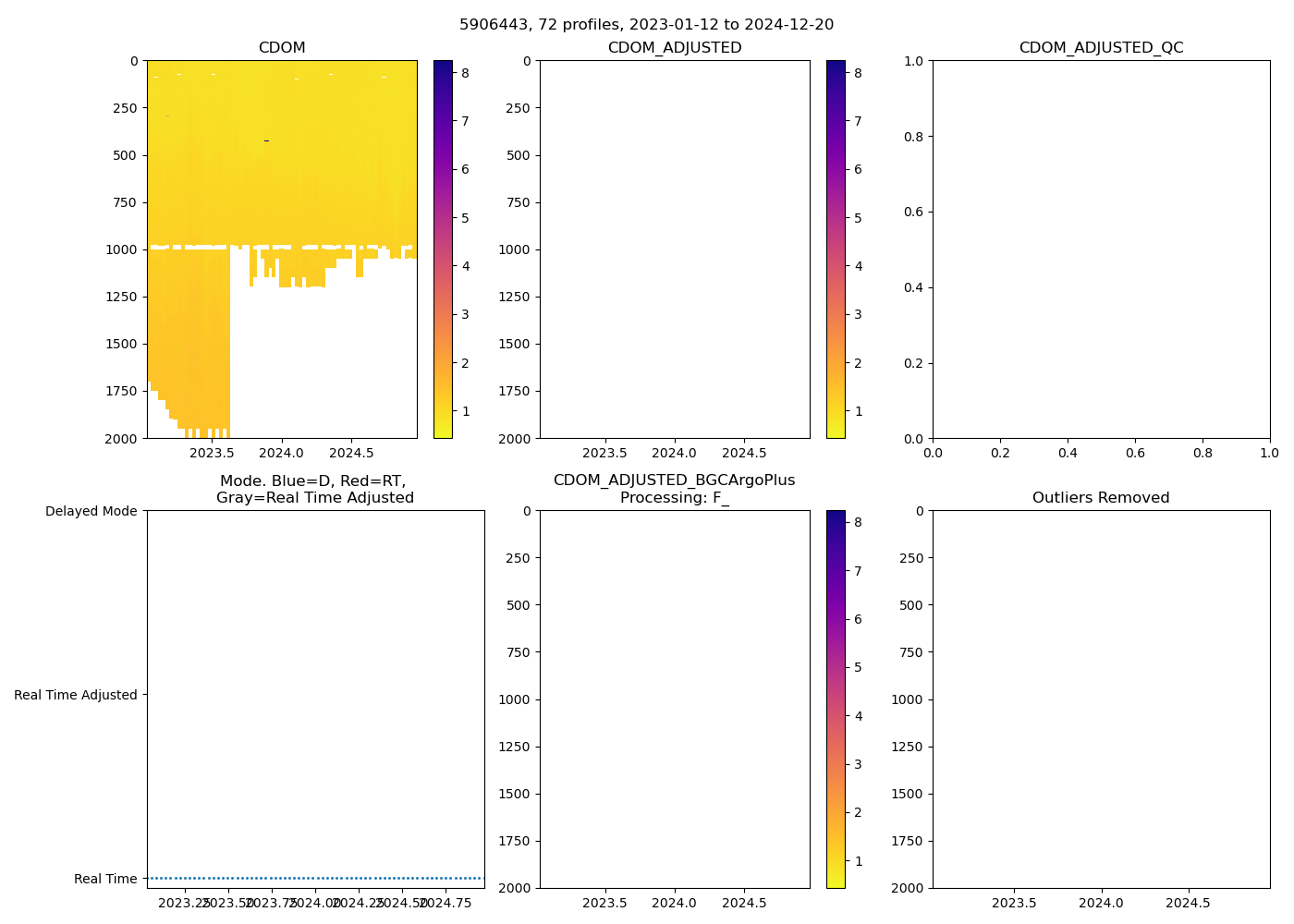Click the colorbar next to CDOM heatmap
1294x924 pixels.
pos(443,249)
